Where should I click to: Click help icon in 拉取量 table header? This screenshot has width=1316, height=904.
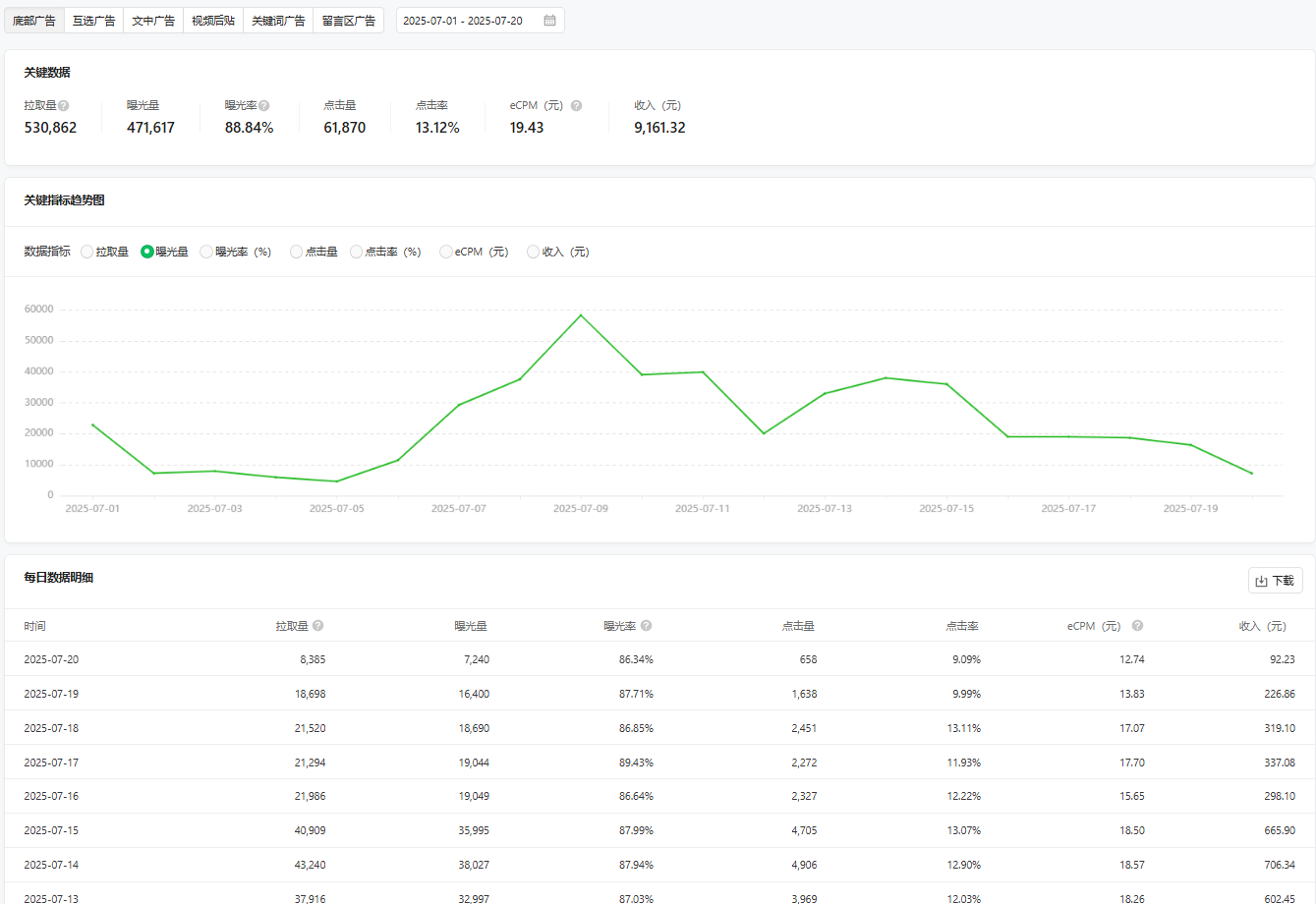(x=318, y=626)
